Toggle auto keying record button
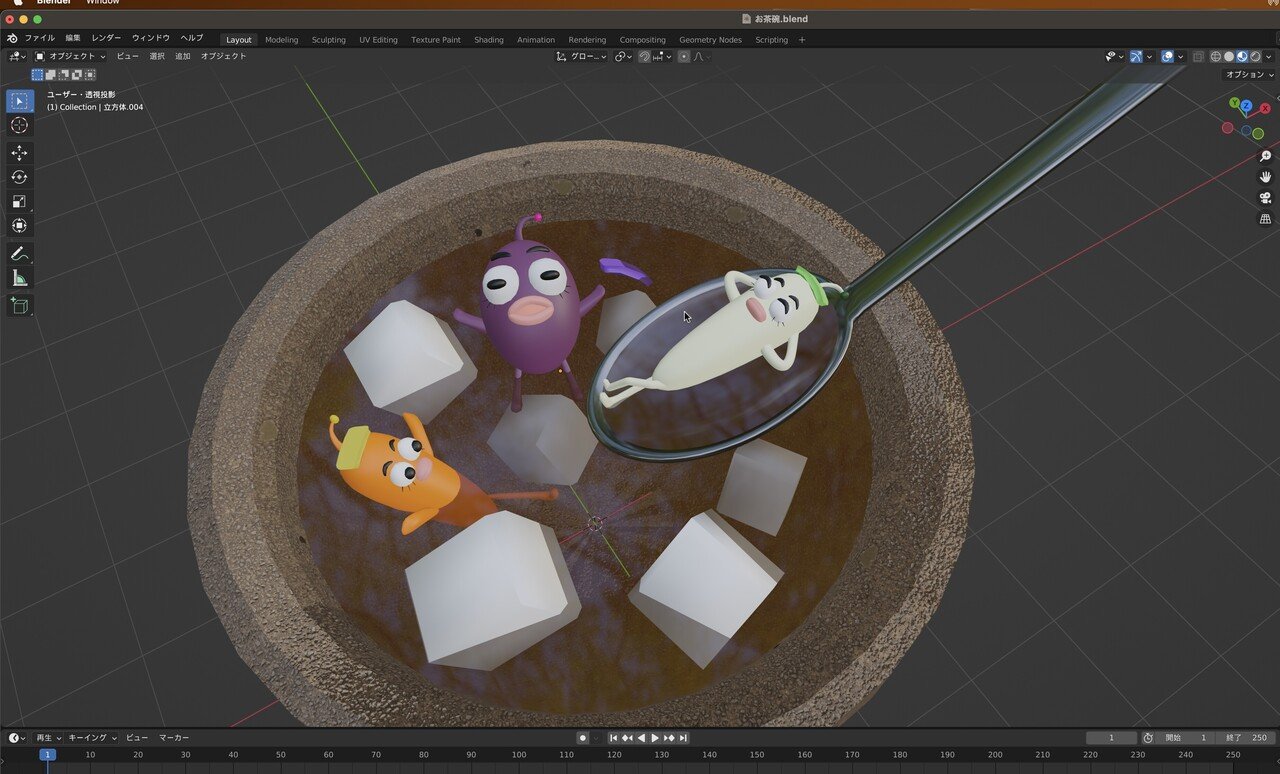This screenshot has width=1280, height=774. coord(582,738)
